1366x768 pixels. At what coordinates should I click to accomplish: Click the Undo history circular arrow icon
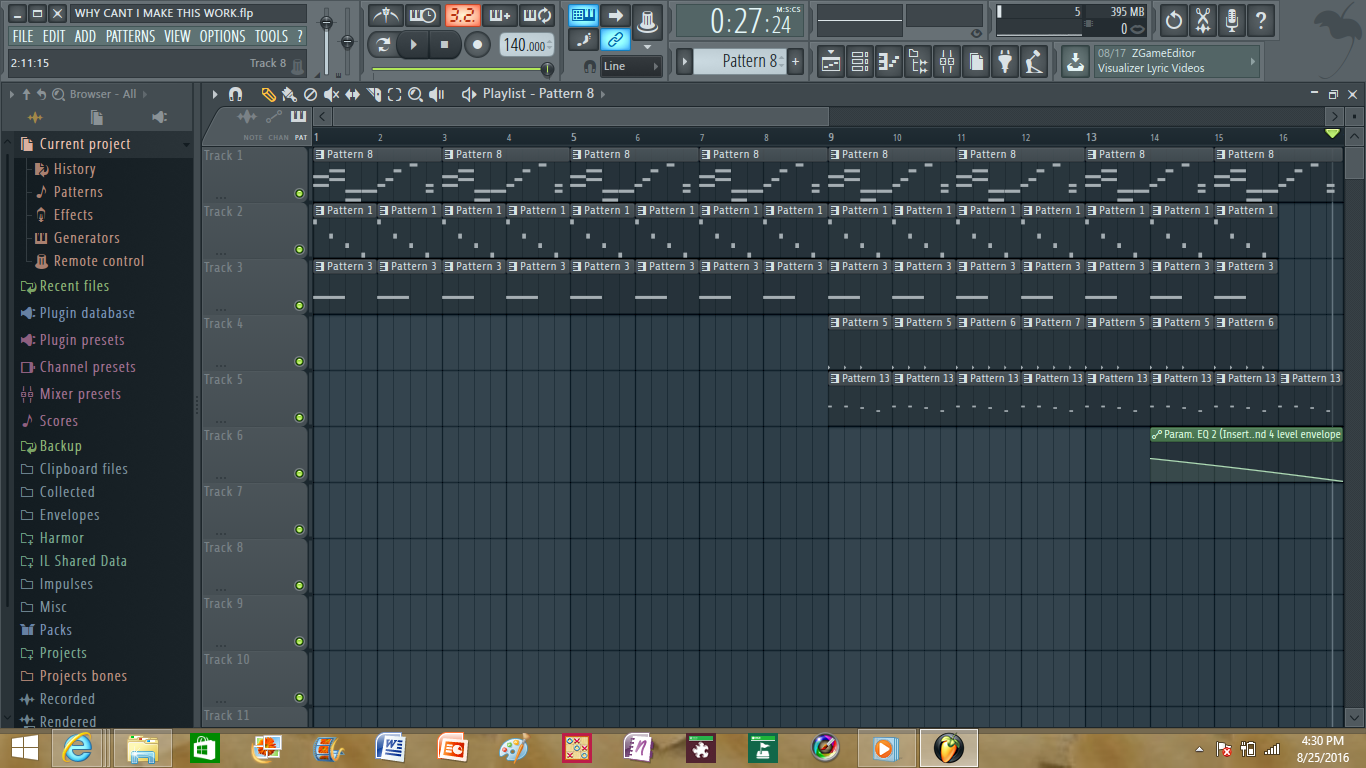click(x=1174, y=19)
